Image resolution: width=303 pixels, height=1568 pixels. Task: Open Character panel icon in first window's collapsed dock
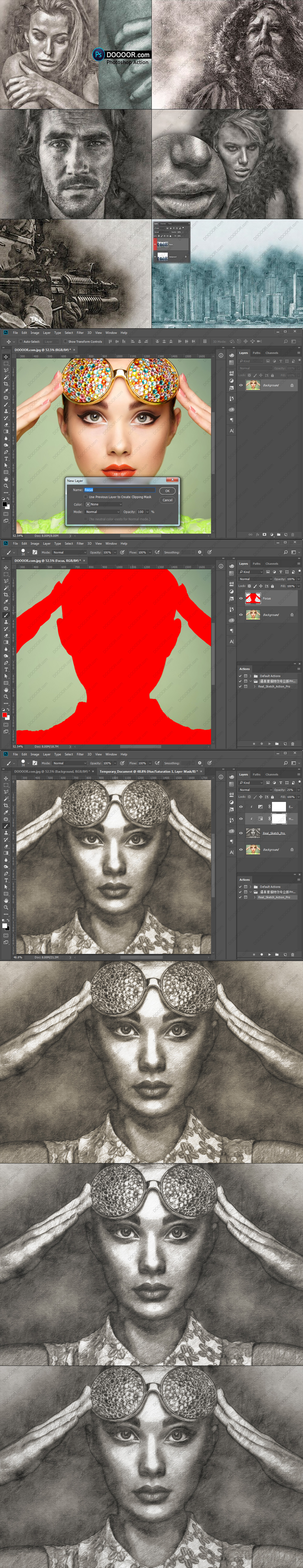pos(231,430)
